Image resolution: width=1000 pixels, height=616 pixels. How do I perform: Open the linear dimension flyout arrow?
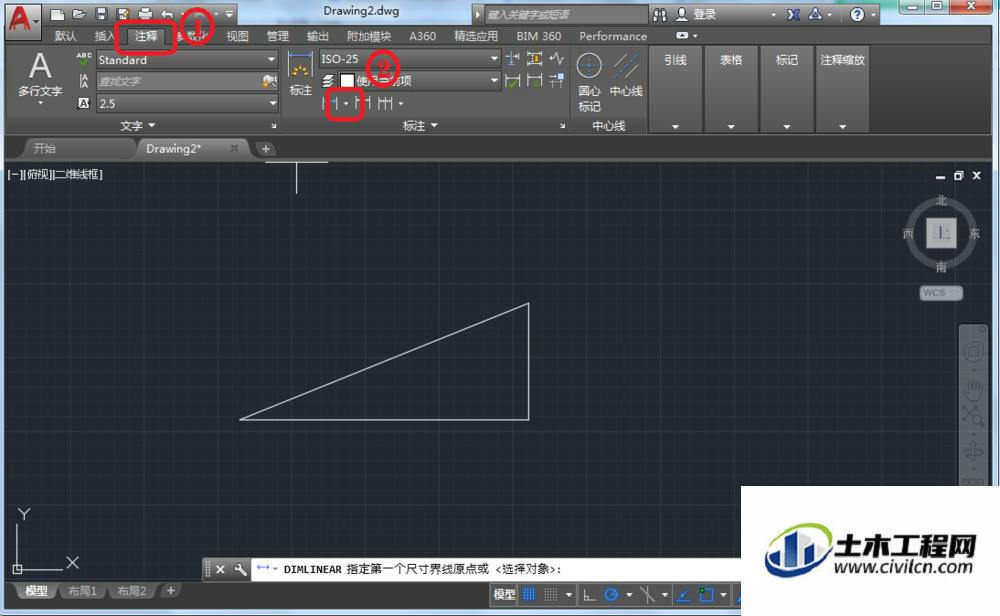[x=346, y=103]
